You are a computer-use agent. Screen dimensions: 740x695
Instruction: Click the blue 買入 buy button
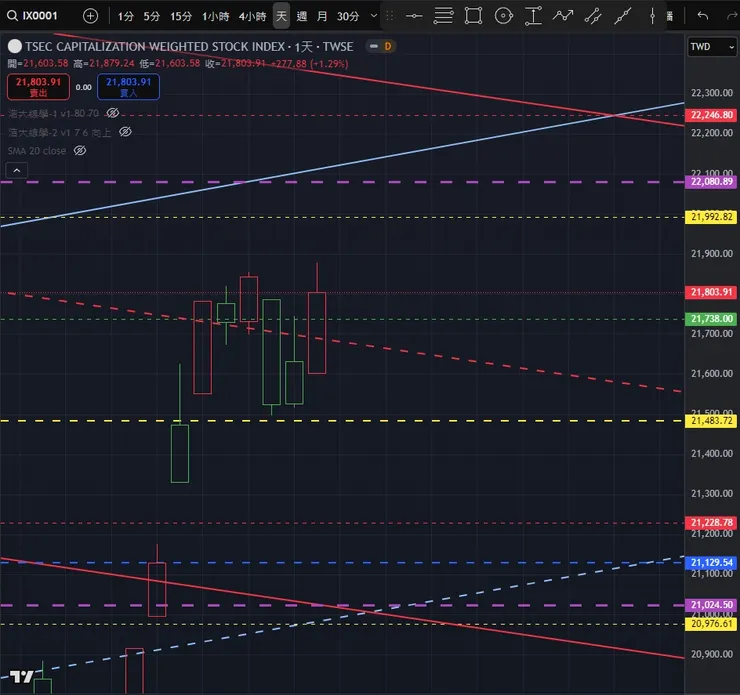128,87
